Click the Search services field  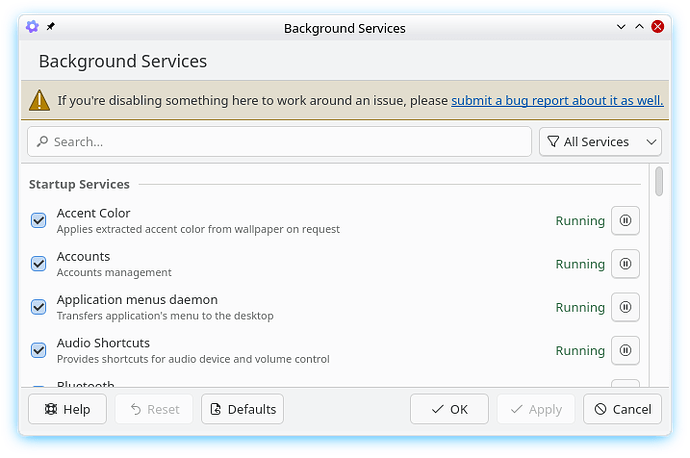pyautogui.click(x=280, y=142)
